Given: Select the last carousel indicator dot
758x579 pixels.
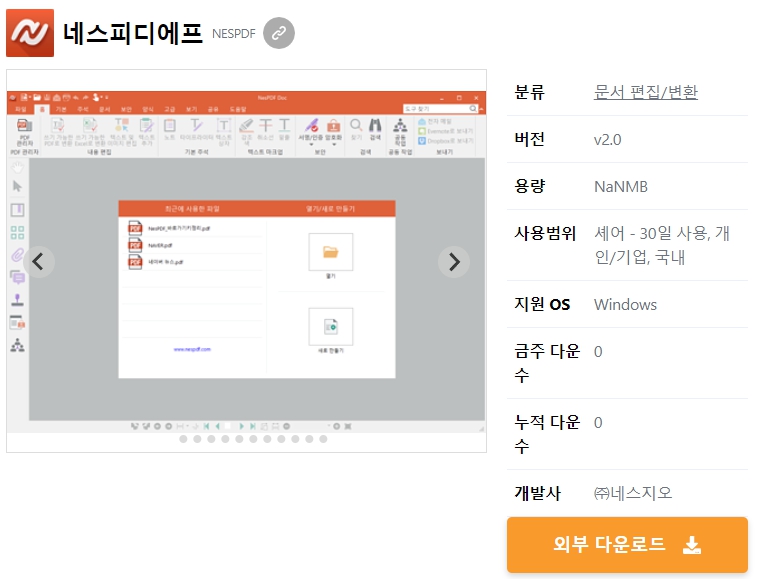Looking at the screenshot, I should [323, 439].
